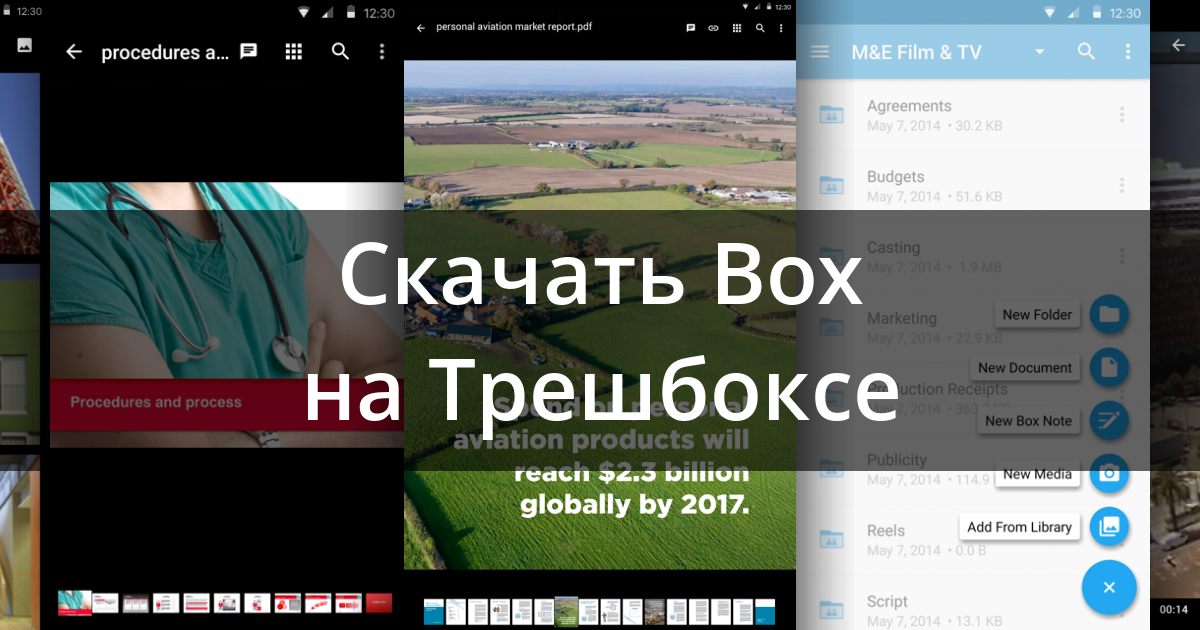Go back from personal aviation market report.pdf
Image resolution: width=1200 pixels, height=630 pixels.
(x=420, y=28)
